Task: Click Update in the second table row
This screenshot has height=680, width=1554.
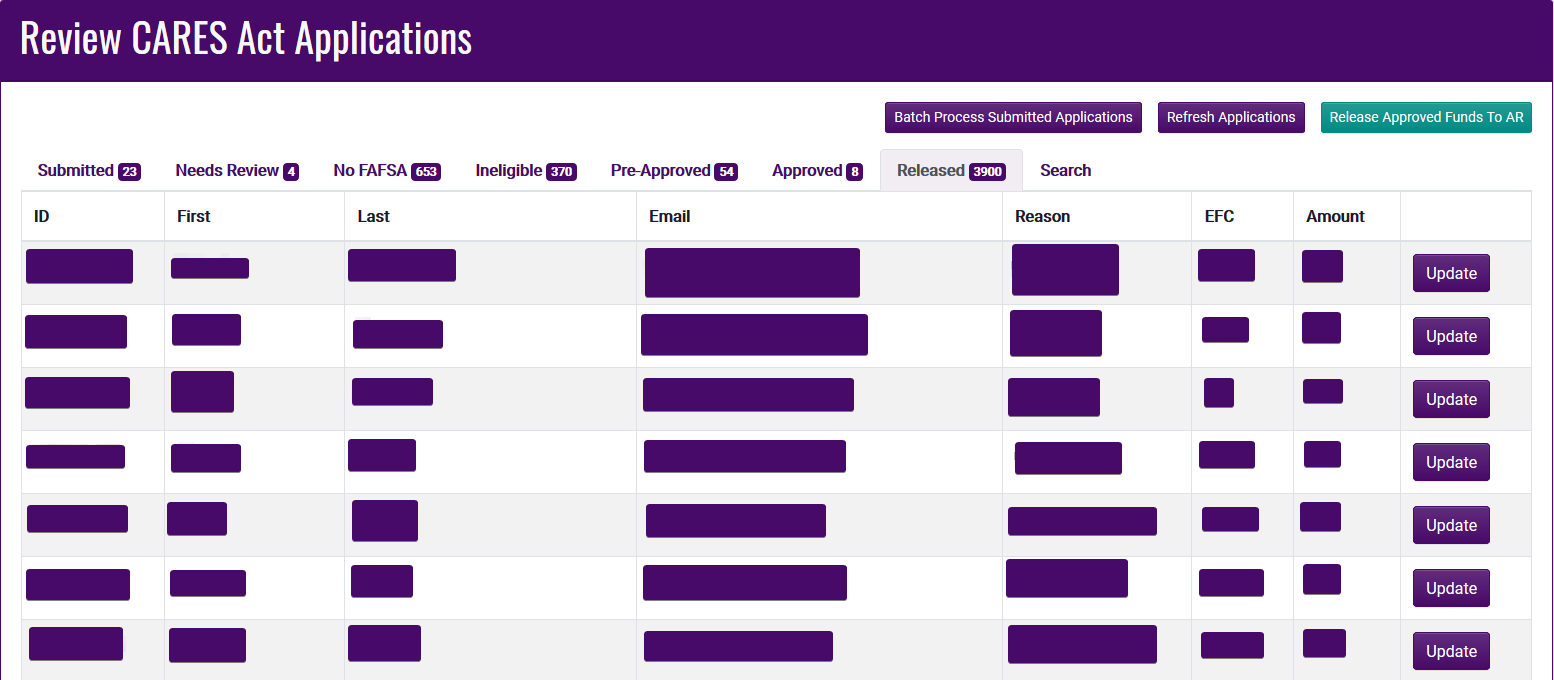Action: (1451, 337)
